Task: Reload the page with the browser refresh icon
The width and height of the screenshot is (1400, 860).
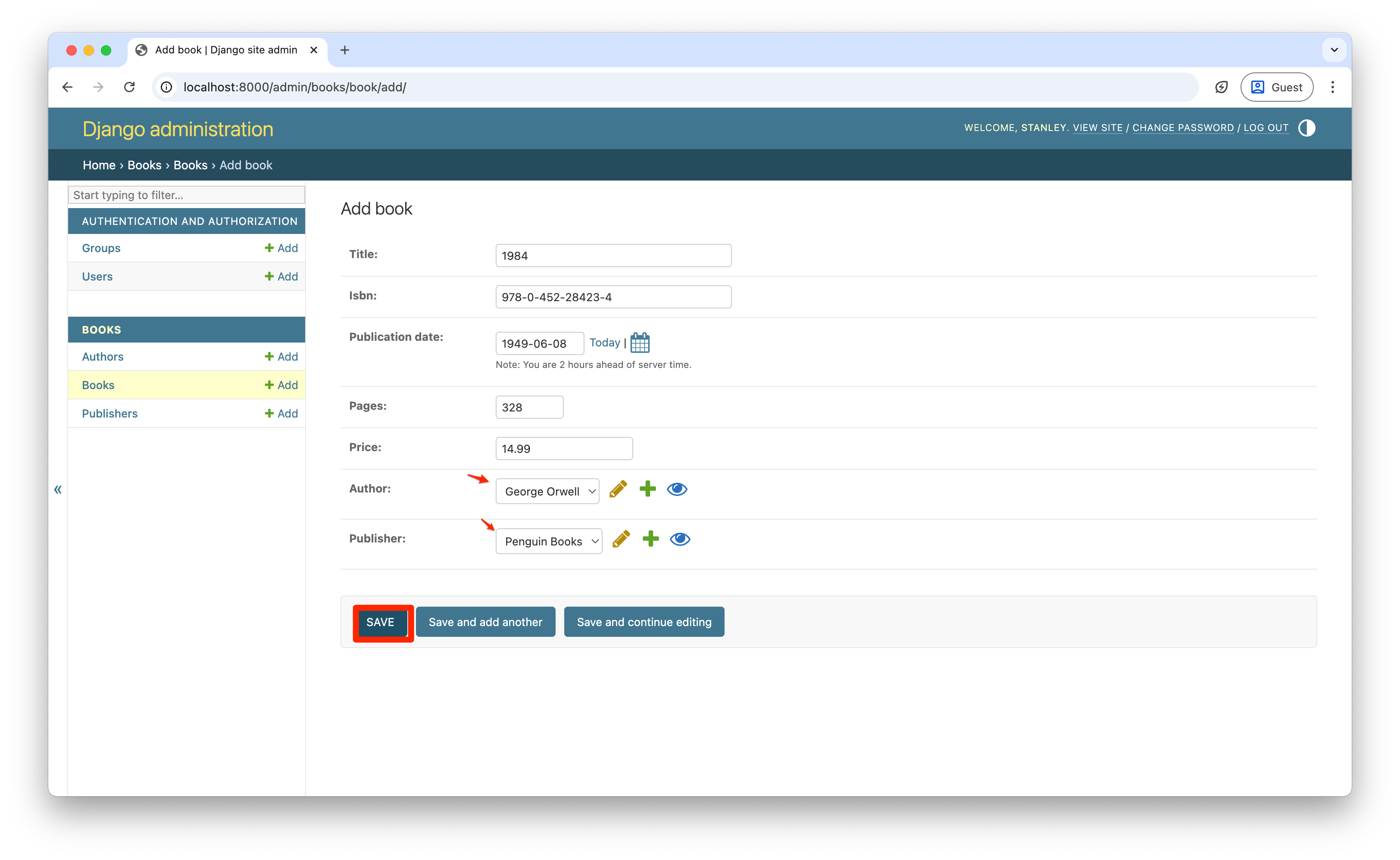Action: [130, 87]
